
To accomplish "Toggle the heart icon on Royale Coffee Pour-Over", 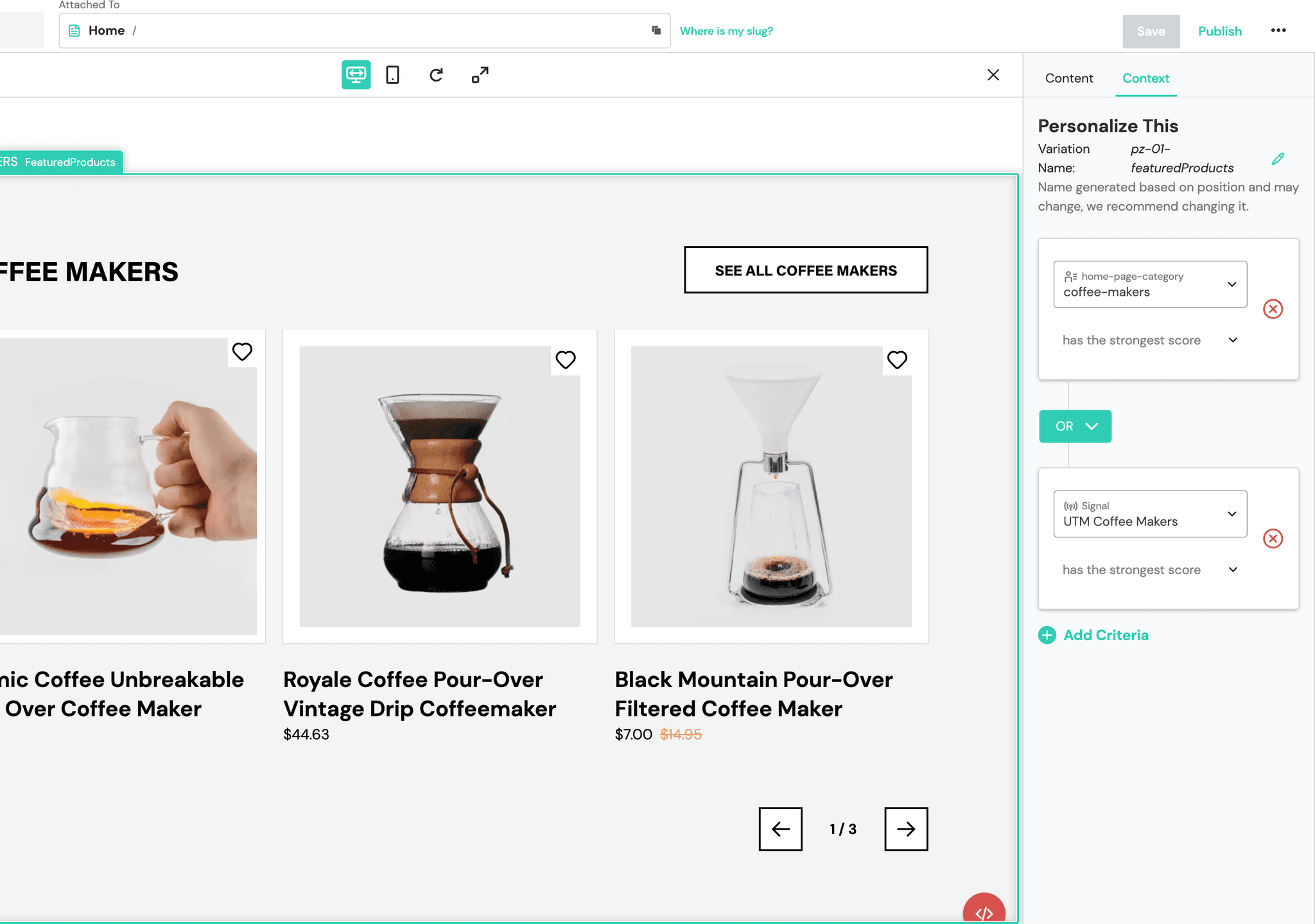I will [x=566, y=360].
